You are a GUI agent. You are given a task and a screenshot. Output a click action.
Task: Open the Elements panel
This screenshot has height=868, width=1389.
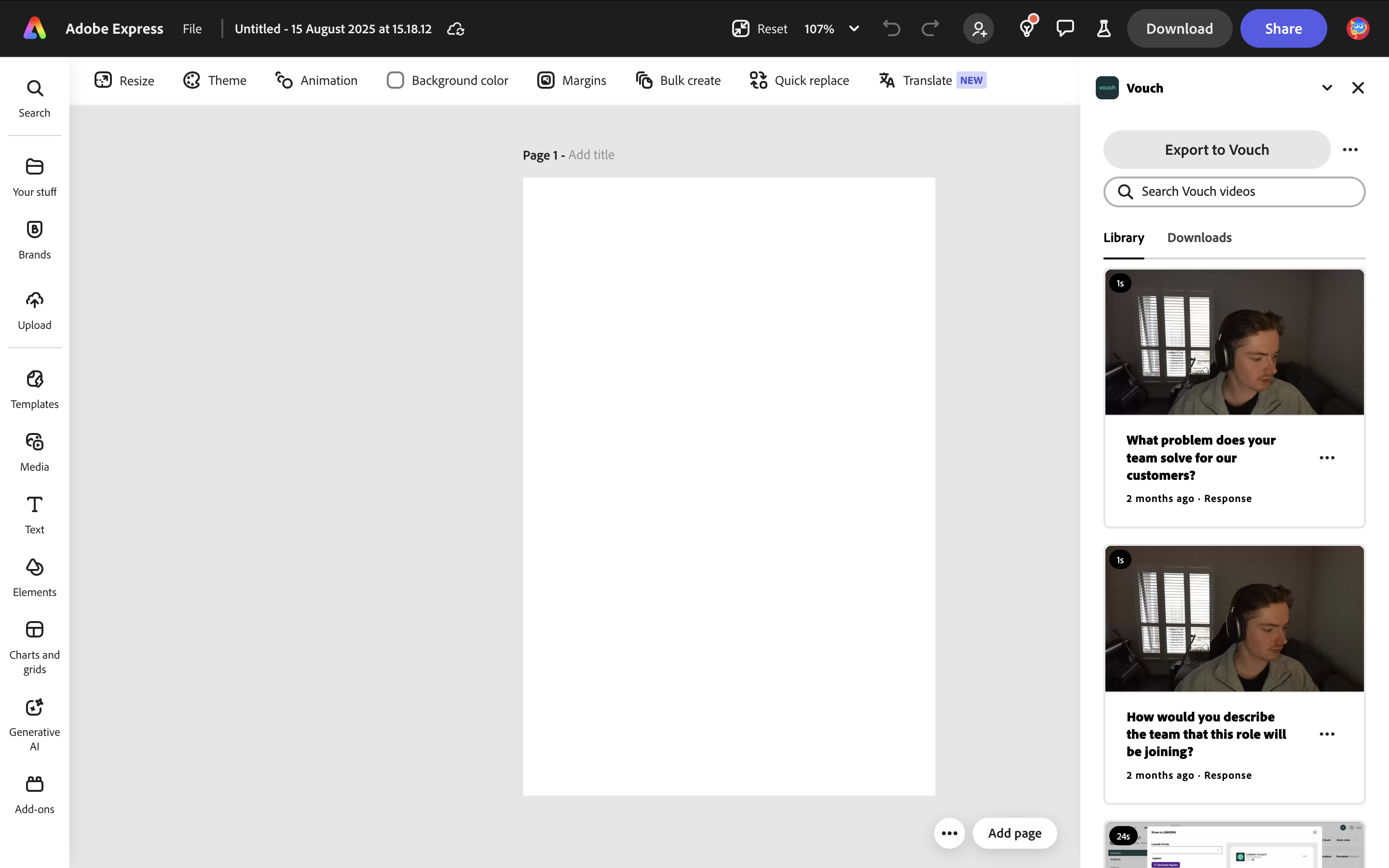tap(34, 578)
